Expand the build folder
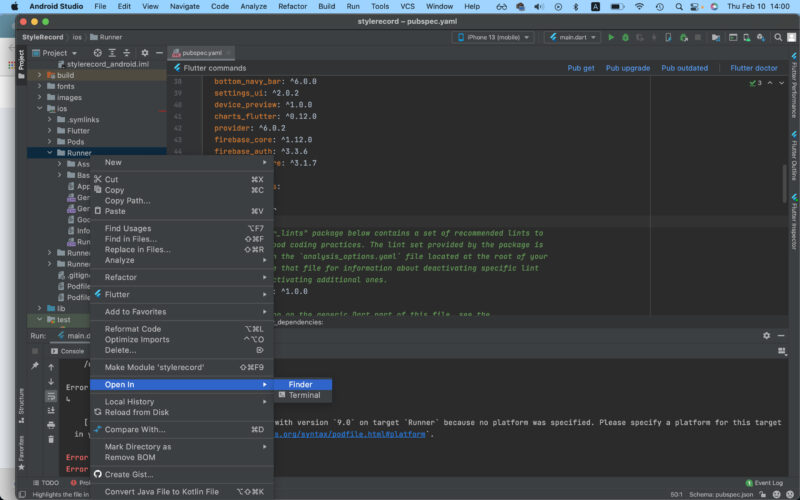This screenshot has height=500, width=800. coord(39,75)
